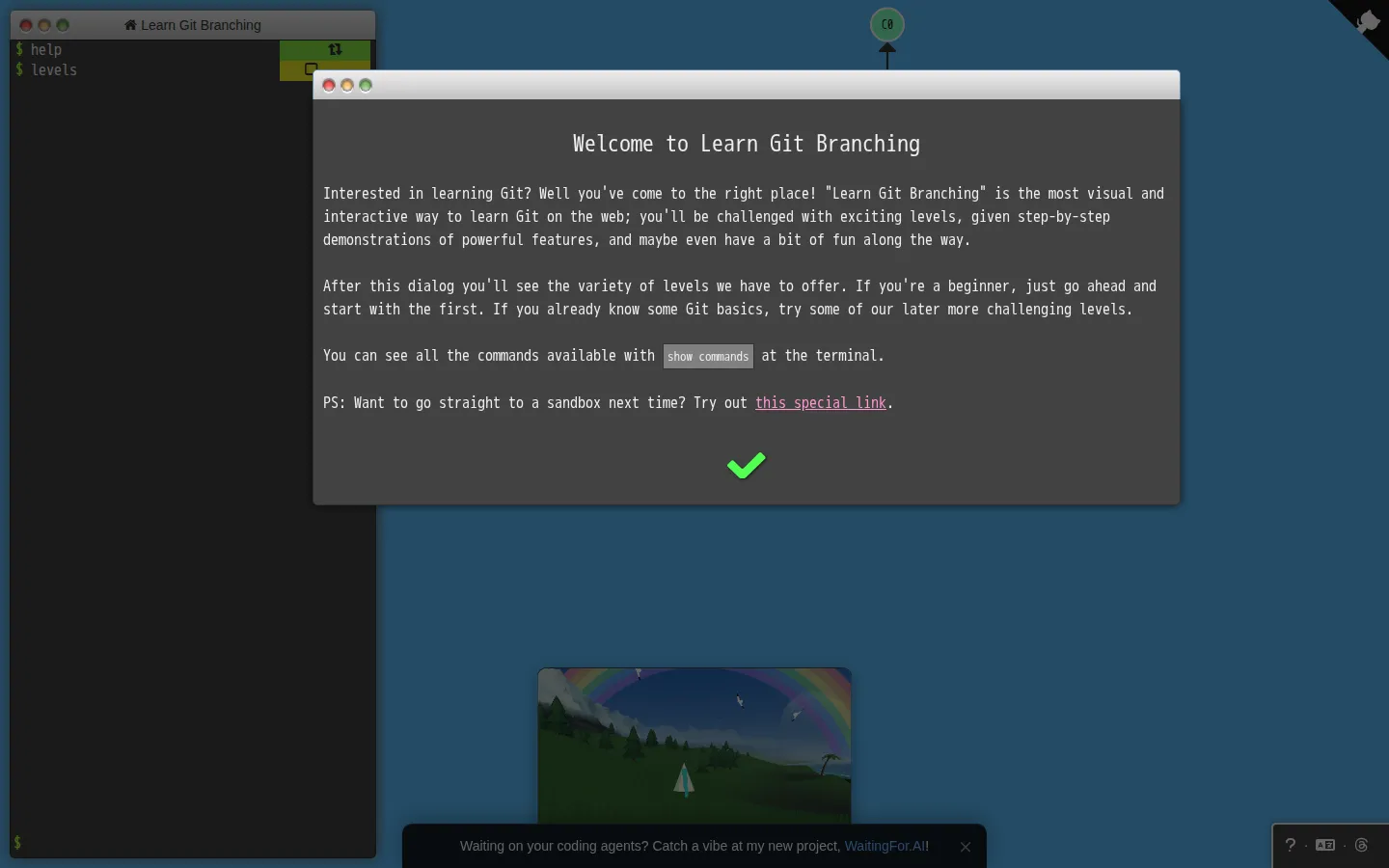The image size is (1389, 868).
Task: Dismiss the WaitingFor.AI banner with X
Action: coord(966,847)
